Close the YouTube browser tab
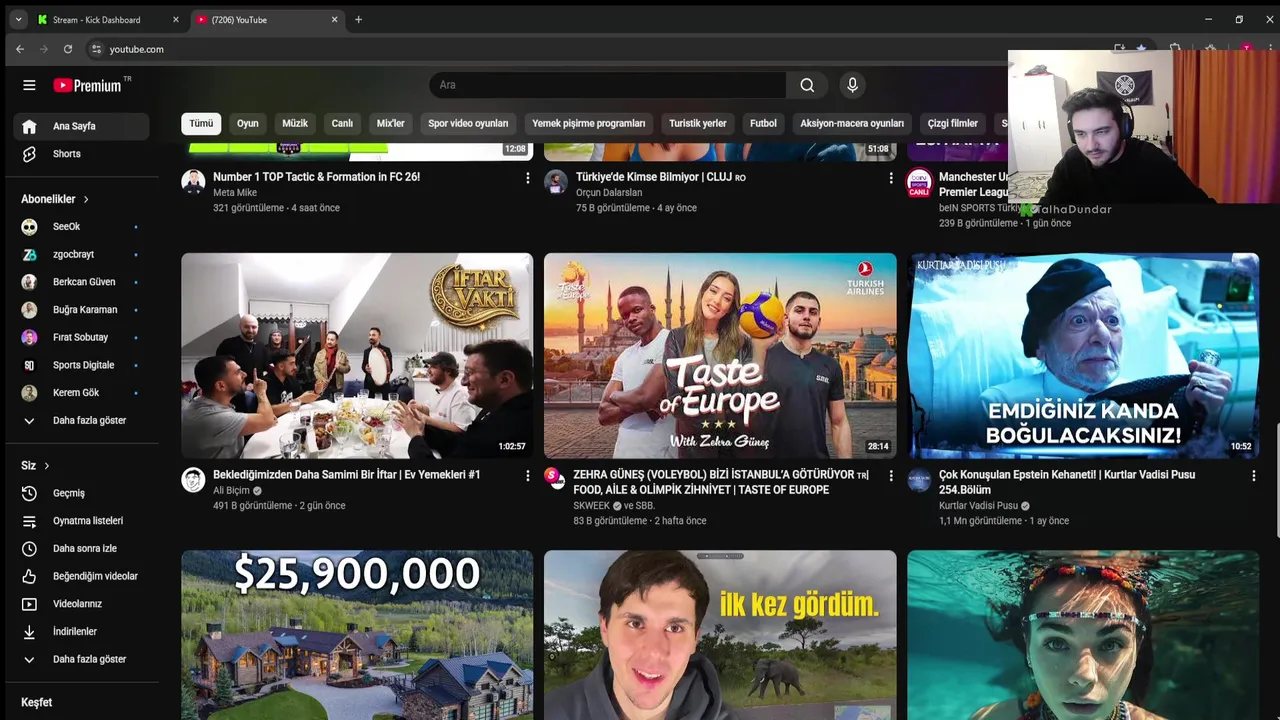The image size is (1280, 720). [334, 20]
